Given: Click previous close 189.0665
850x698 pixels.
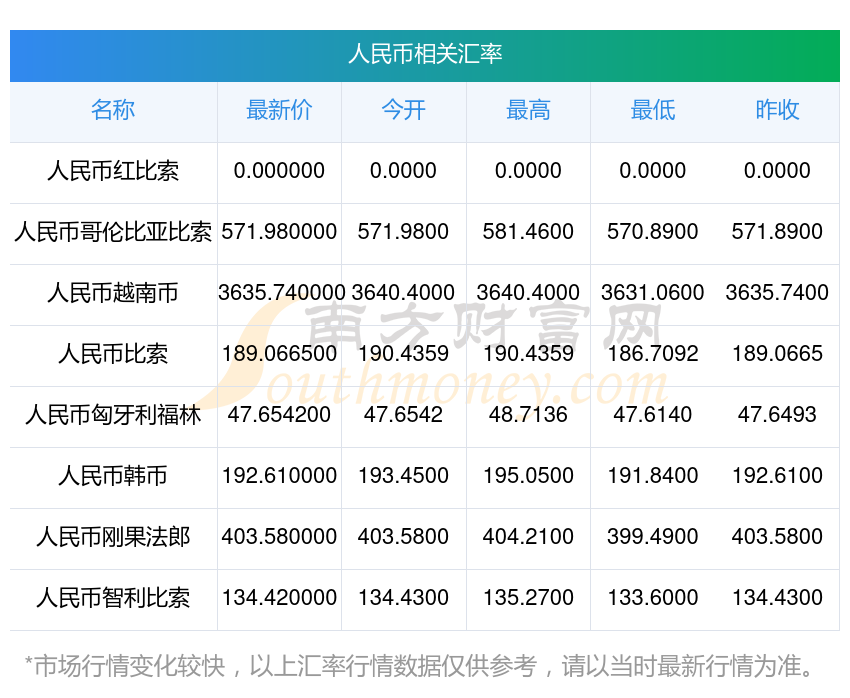Looking at the screenshot, I should [777, 354].
